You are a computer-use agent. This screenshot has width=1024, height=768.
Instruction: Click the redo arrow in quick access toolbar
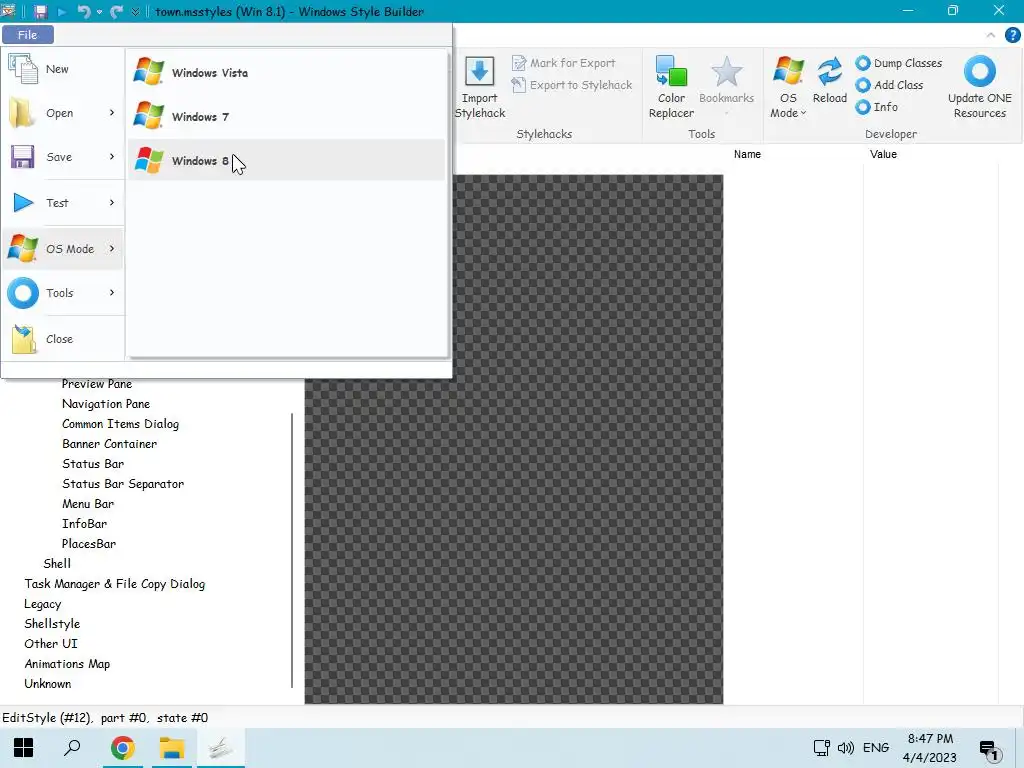116,11
